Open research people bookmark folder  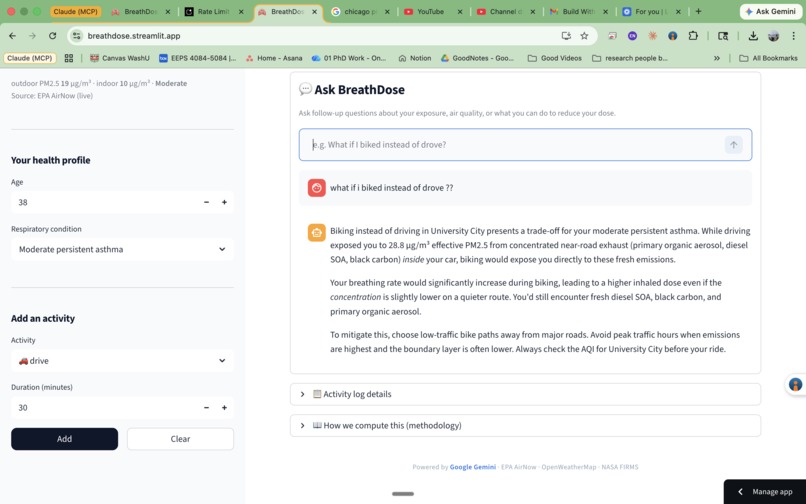click(630, 58)
